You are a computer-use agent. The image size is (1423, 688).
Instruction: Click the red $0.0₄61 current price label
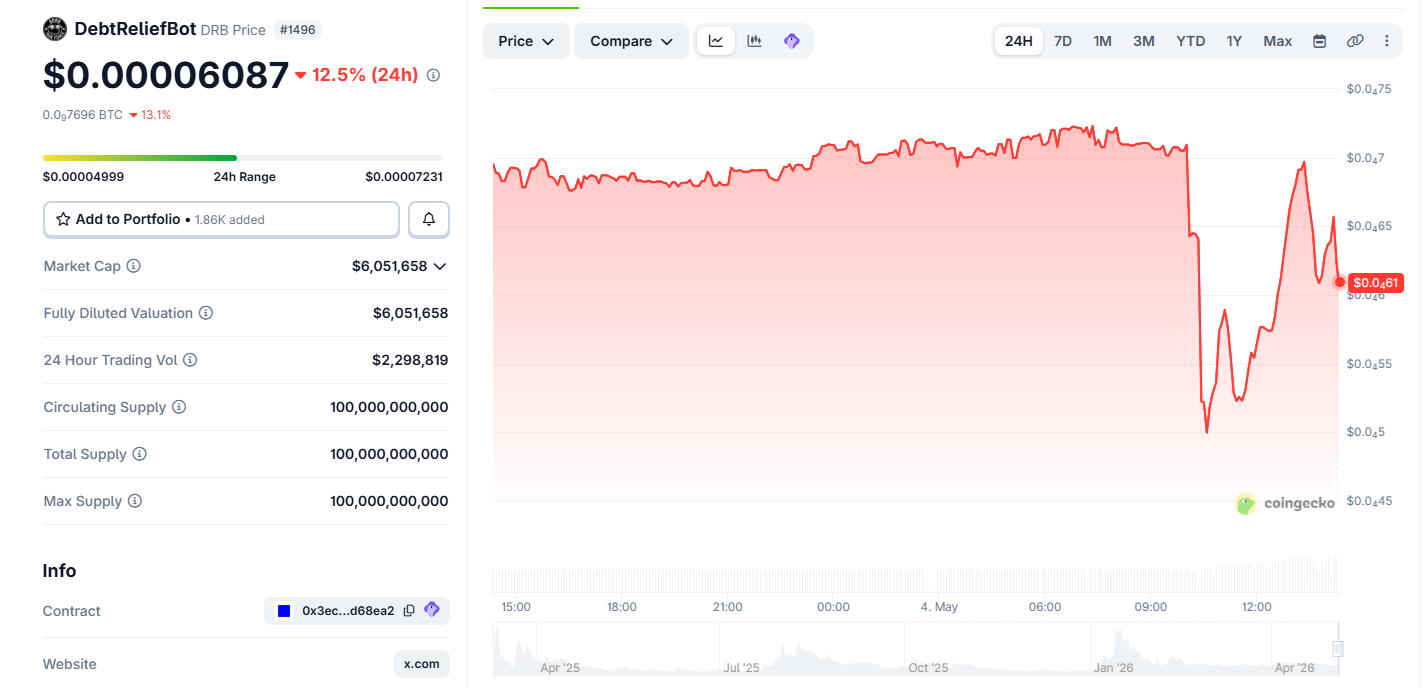(x=1376, y=282)
